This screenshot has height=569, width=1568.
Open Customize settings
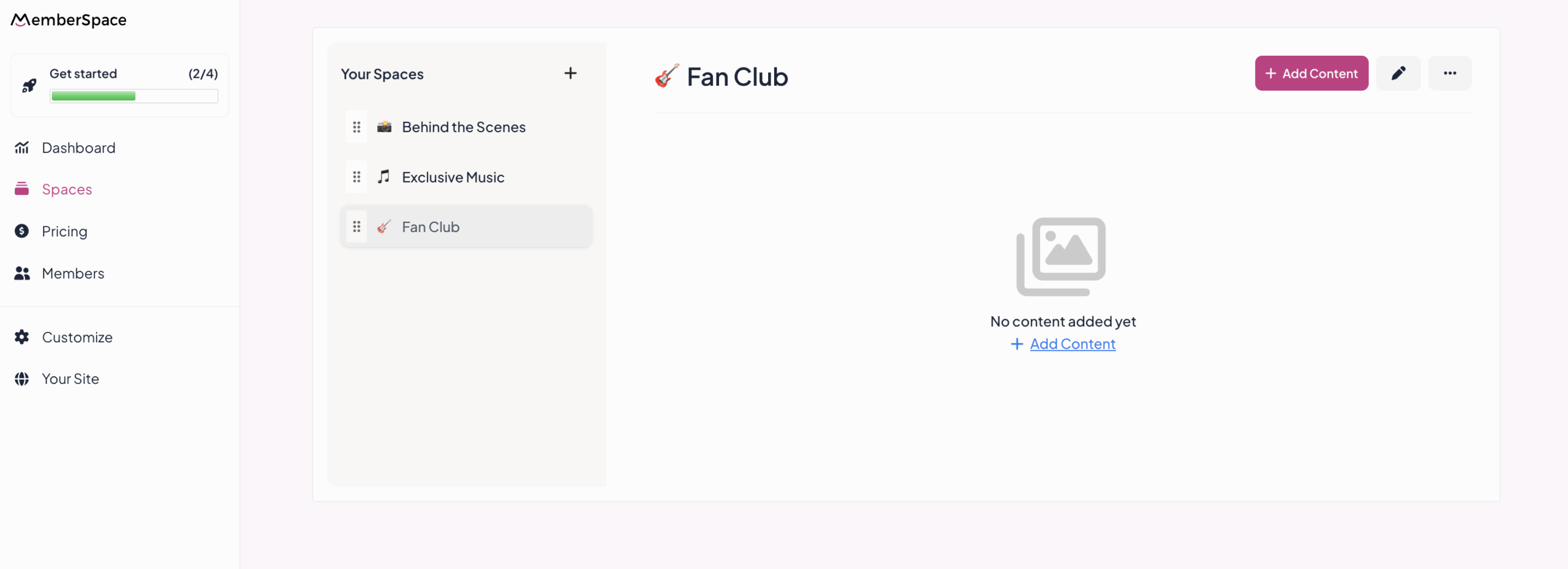(x=77, y=337)
